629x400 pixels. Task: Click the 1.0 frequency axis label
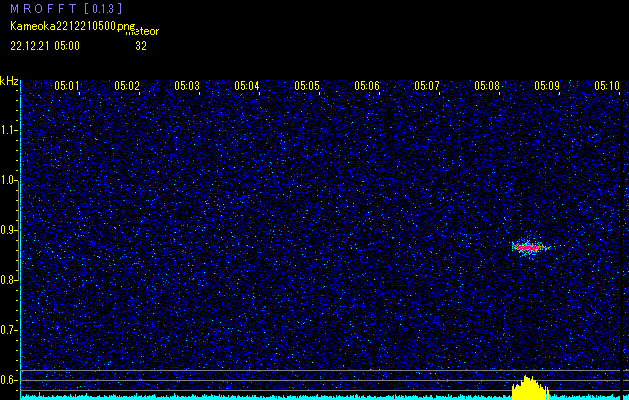click(9, 180)
